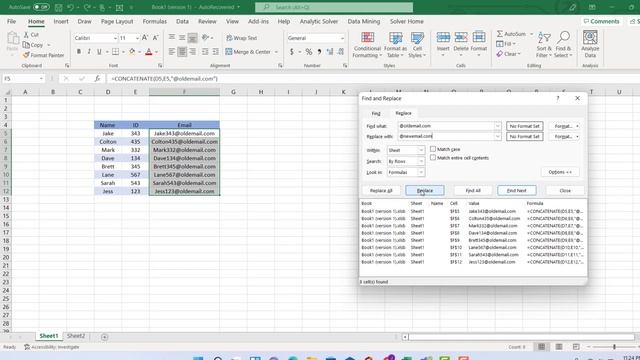Click the Insert cells button
The image size is (640, 360).
[443, 44]
